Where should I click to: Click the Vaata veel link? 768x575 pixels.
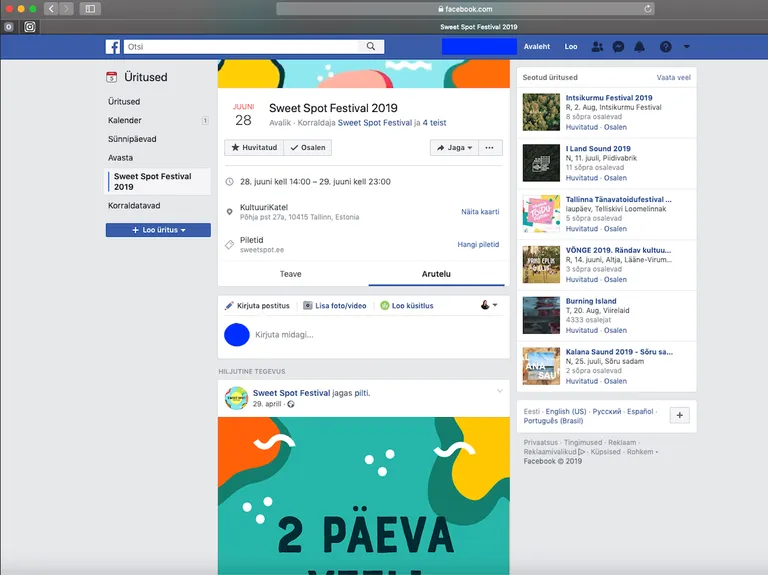[673, 77]
